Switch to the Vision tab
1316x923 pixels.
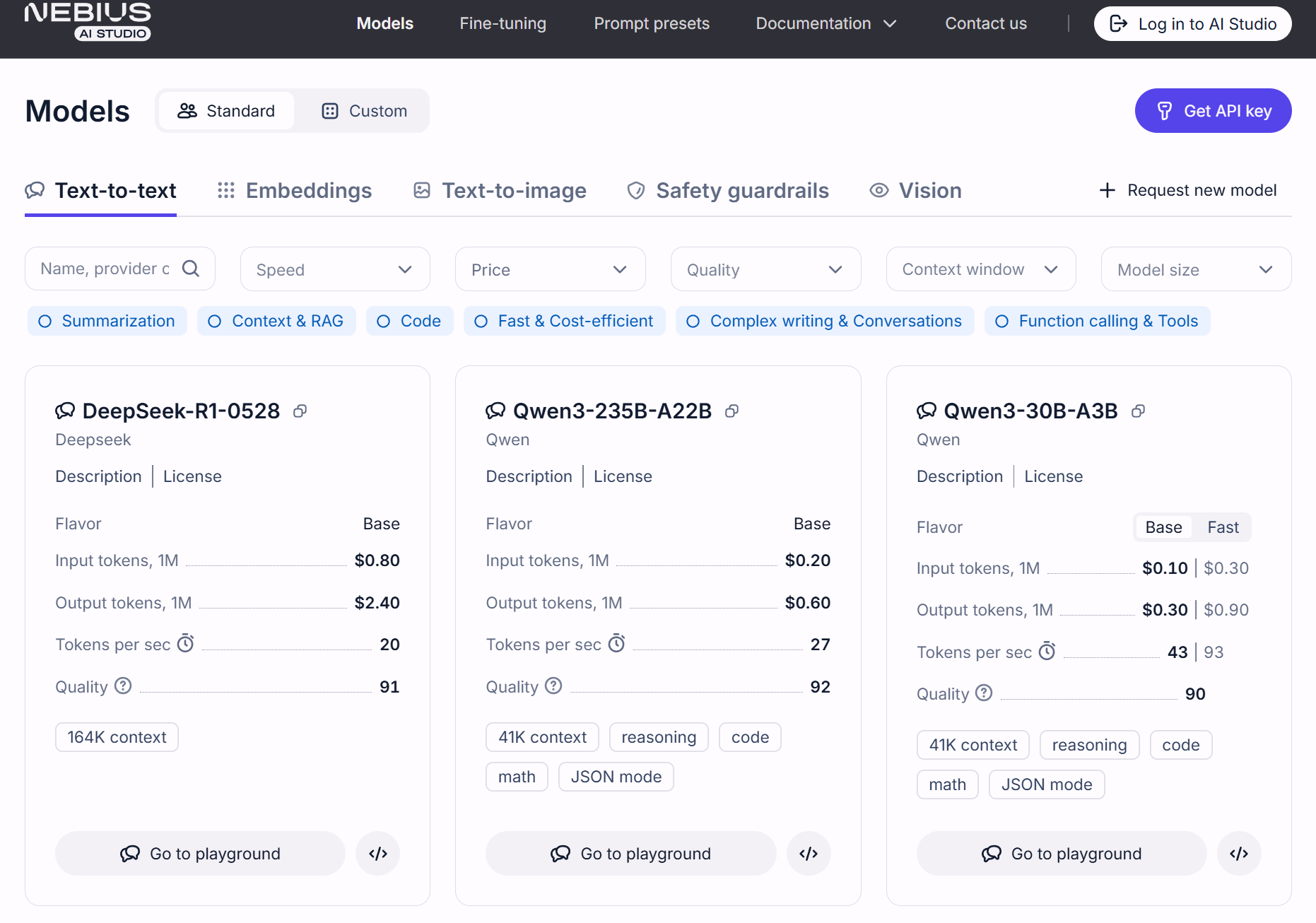pyautogui.click(x=915, y=191)
